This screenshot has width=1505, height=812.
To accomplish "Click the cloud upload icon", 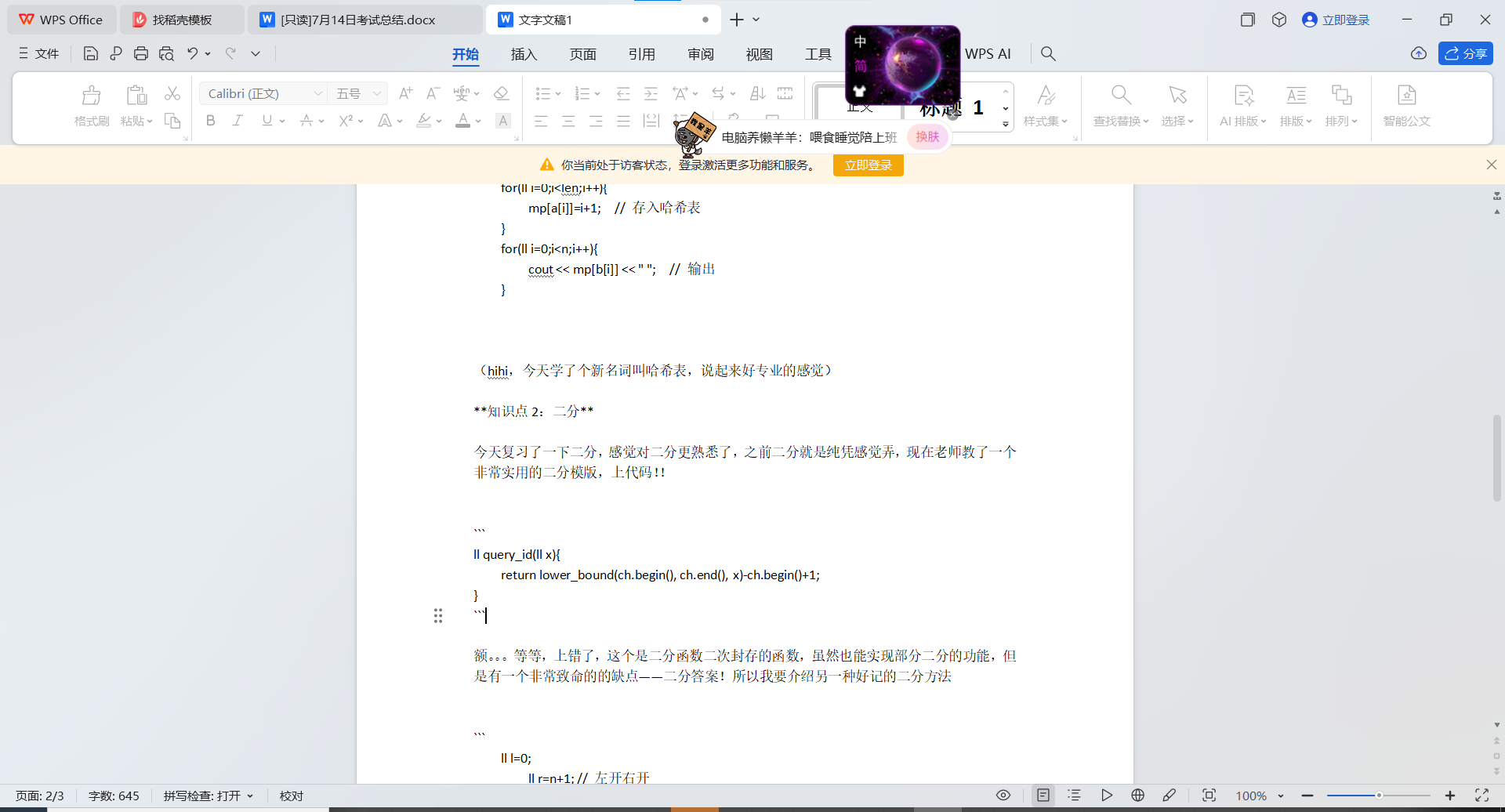I will pyautogui.click(x=1419, y=53).
